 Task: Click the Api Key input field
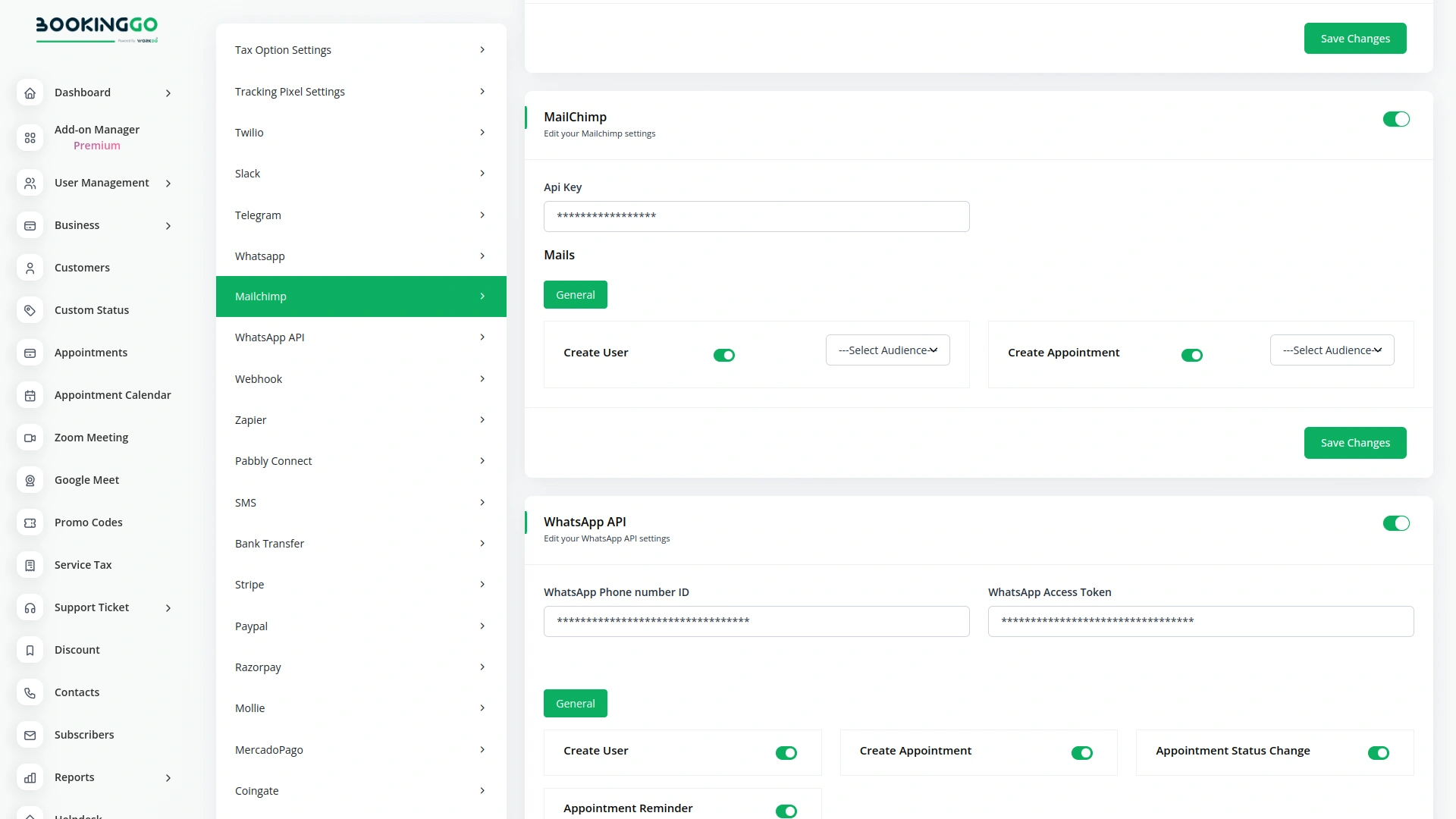756,216
